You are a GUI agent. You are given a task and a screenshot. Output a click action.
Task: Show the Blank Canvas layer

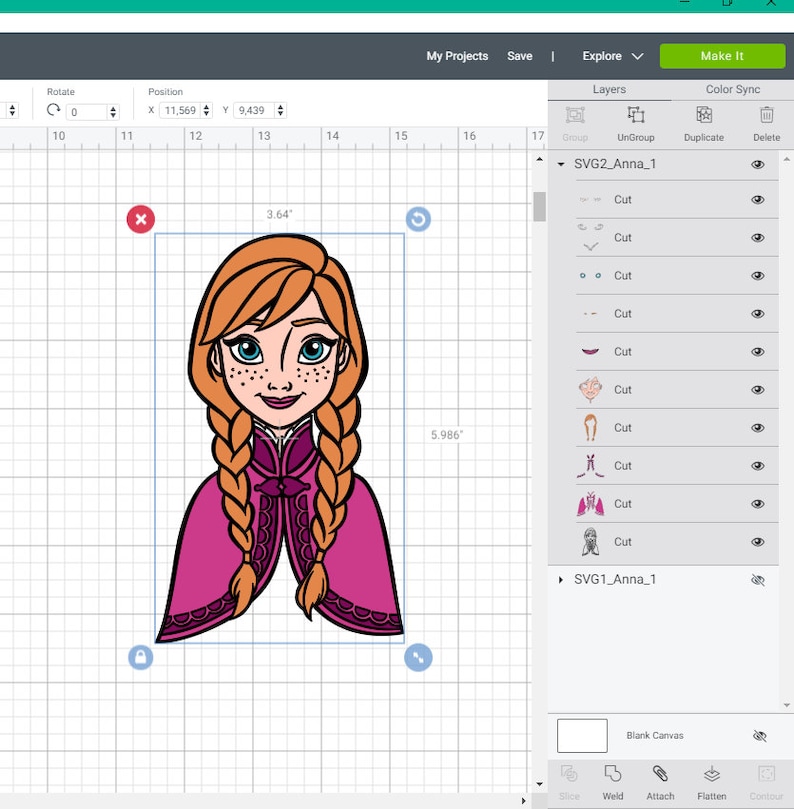[x=759, y=736]
